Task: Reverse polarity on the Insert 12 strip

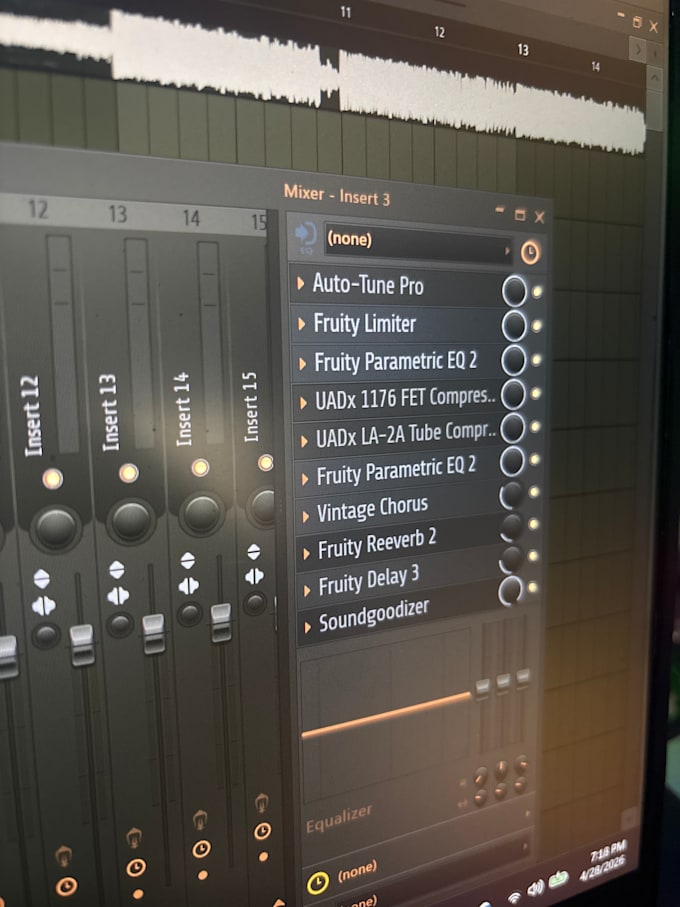Action: (42, 578)
